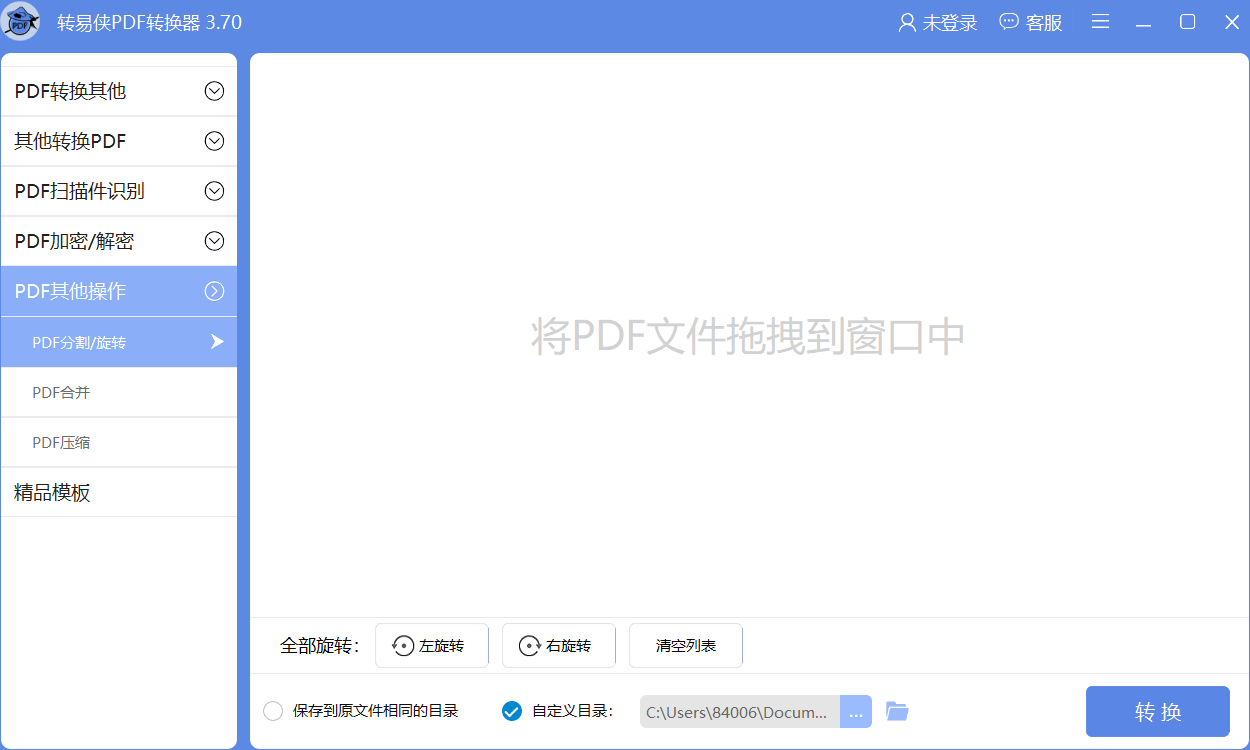Expand 其他转换PDF chevron
1250x750 pixels.
coord(214,141)
